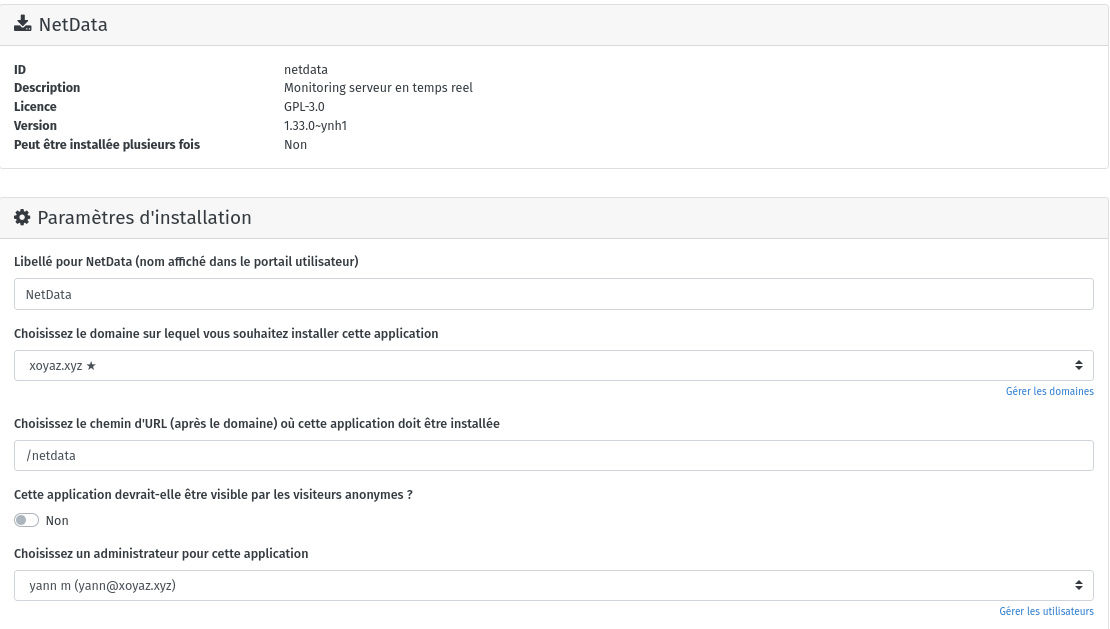Click the Choisissez le domaine field label
Screen dimensions: 1110x629
226,334
